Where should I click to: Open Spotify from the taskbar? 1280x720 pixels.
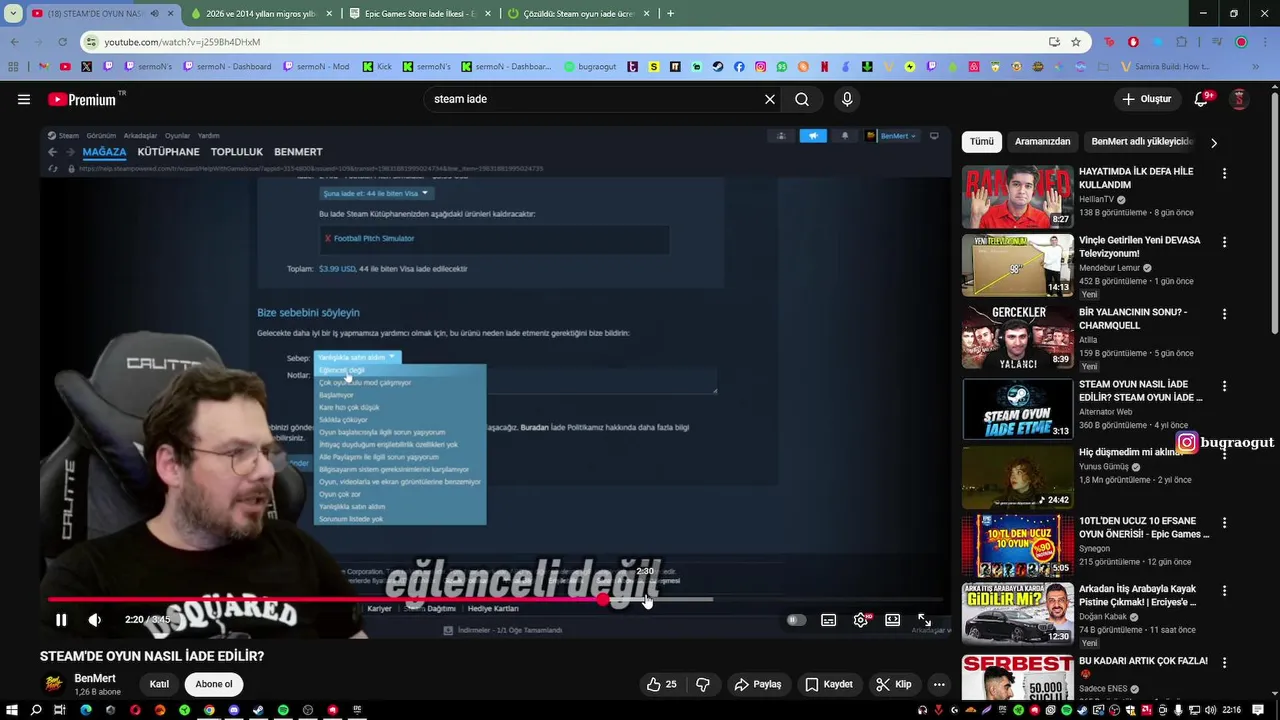(x=283, y=710)
